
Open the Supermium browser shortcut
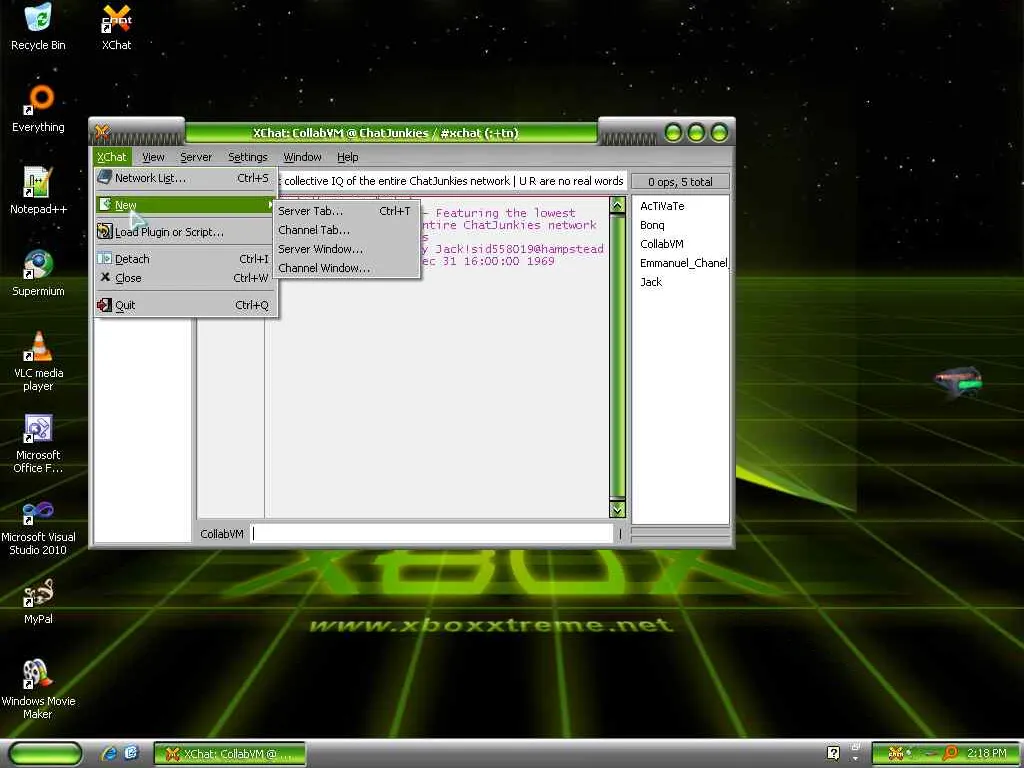[x=38, y=273]
